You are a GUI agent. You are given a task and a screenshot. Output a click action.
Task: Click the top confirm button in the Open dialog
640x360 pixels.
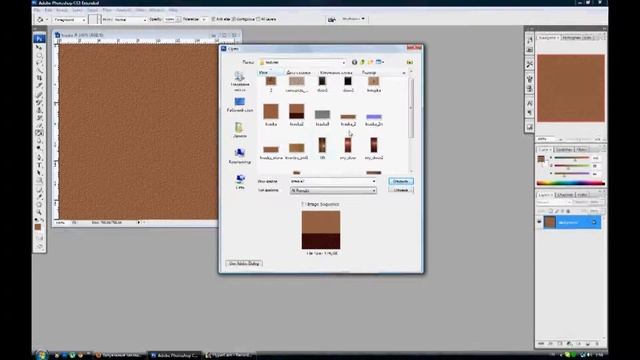[x=401, y=181]
